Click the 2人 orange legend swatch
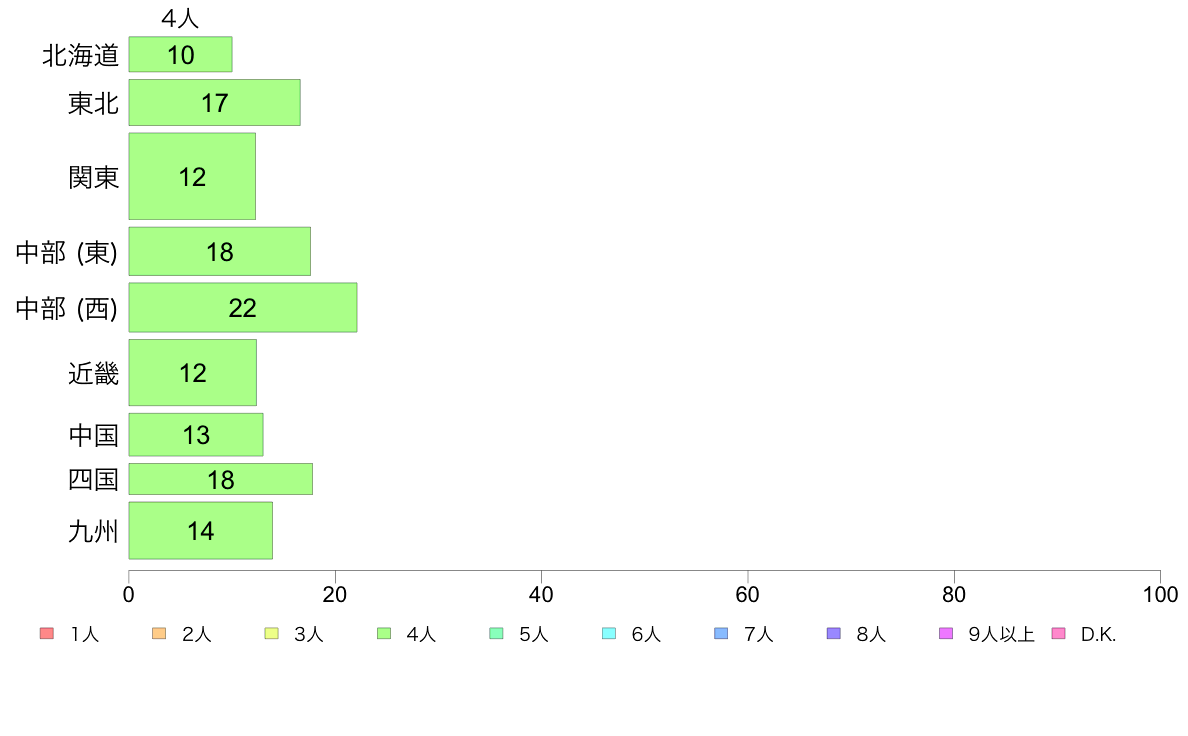 tap(159, 634)
